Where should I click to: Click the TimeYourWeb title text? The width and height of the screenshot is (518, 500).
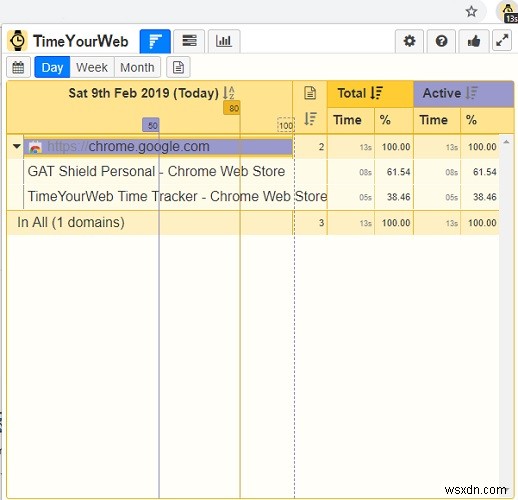click(81, 41)
